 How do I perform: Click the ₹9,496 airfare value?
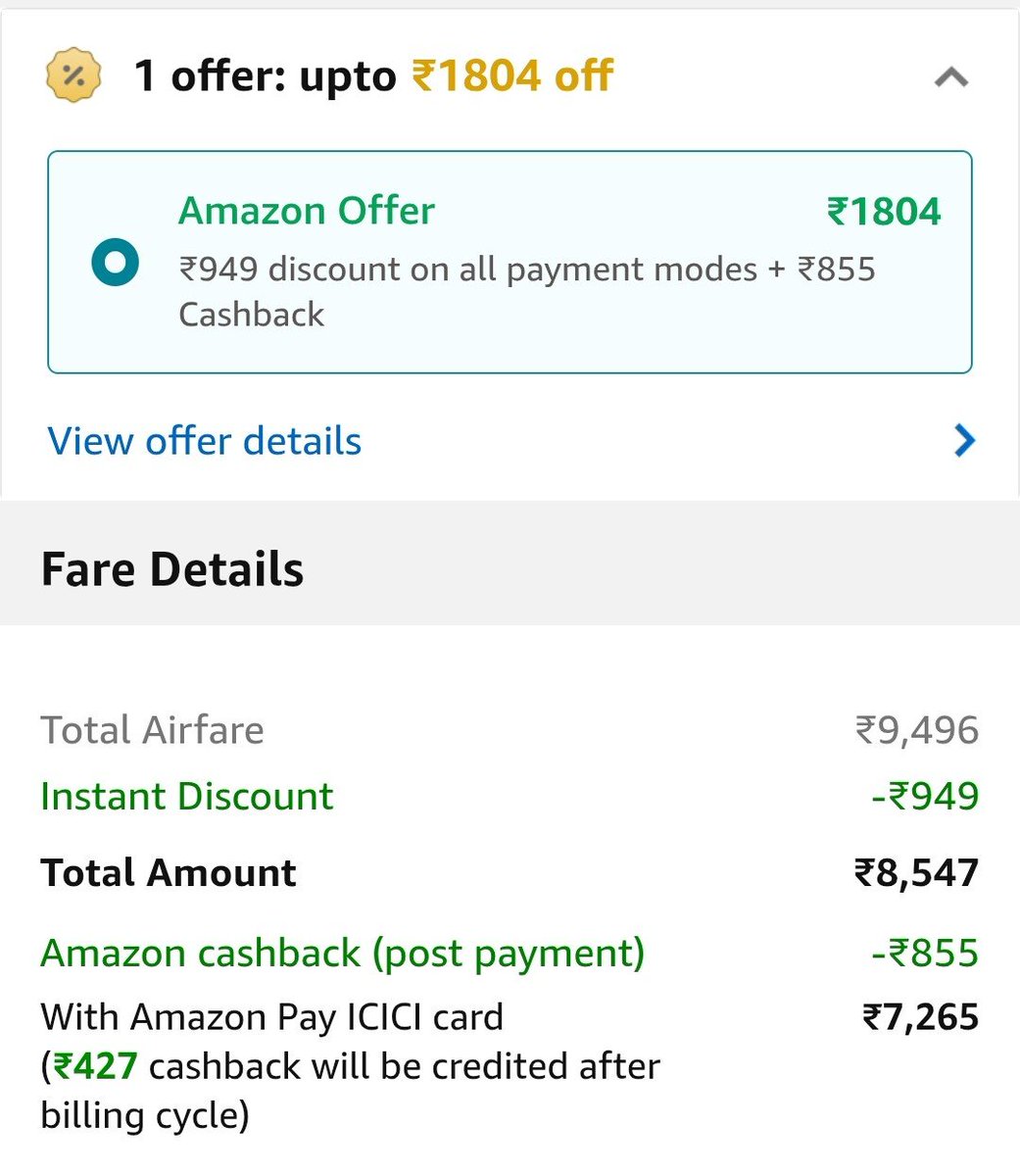[x=917, y=730]
